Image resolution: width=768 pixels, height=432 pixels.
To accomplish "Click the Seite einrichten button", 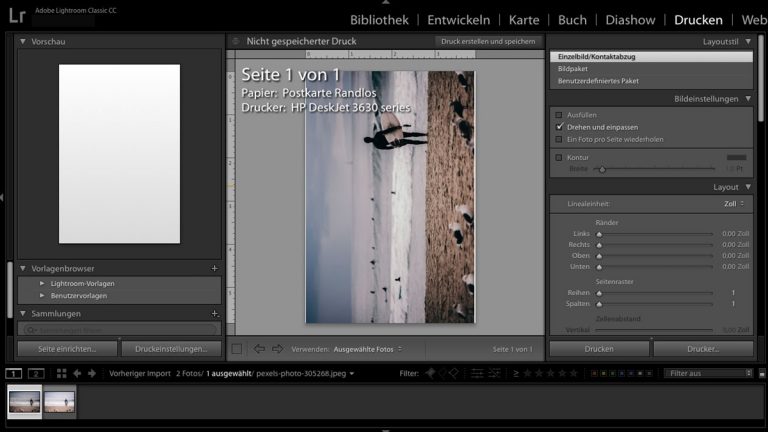I will click(67, 349).
